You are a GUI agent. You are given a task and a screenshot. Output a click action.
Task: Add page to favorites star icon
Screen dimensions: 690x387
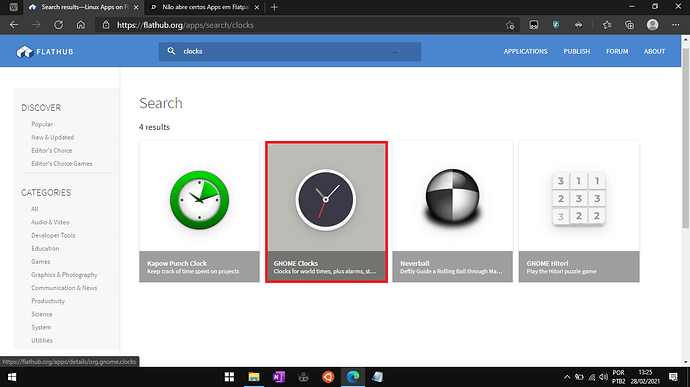pos(510,25)
